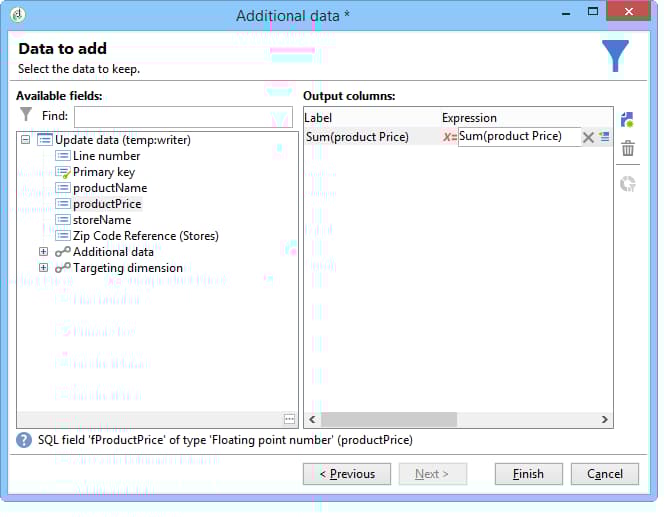Viewport: 665px width, 517px height.
Task: Click the Additional data link icon
Action: click(63, 252)
